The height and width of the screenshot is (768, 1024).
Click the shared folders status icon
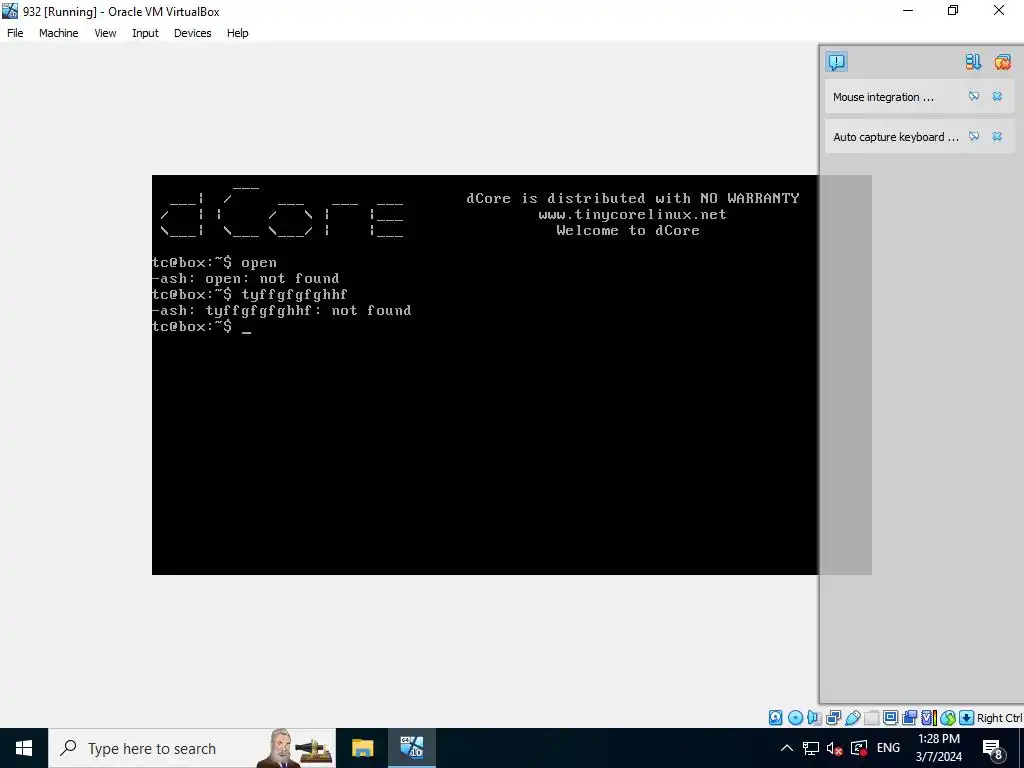click(871, 718)
